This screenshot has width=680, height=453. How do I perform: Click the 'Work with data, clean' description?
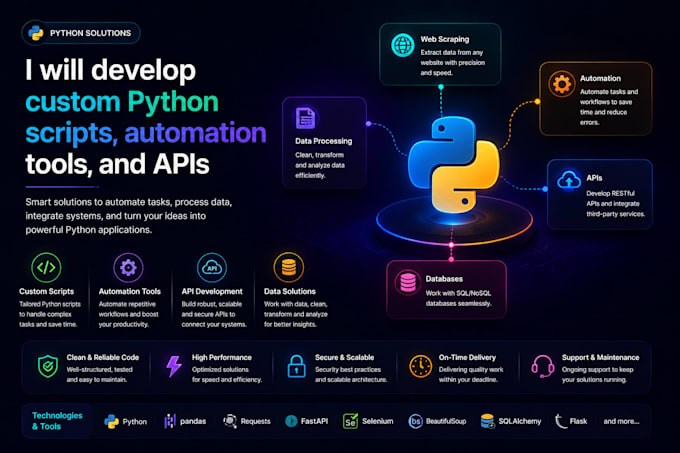(296, 314)
